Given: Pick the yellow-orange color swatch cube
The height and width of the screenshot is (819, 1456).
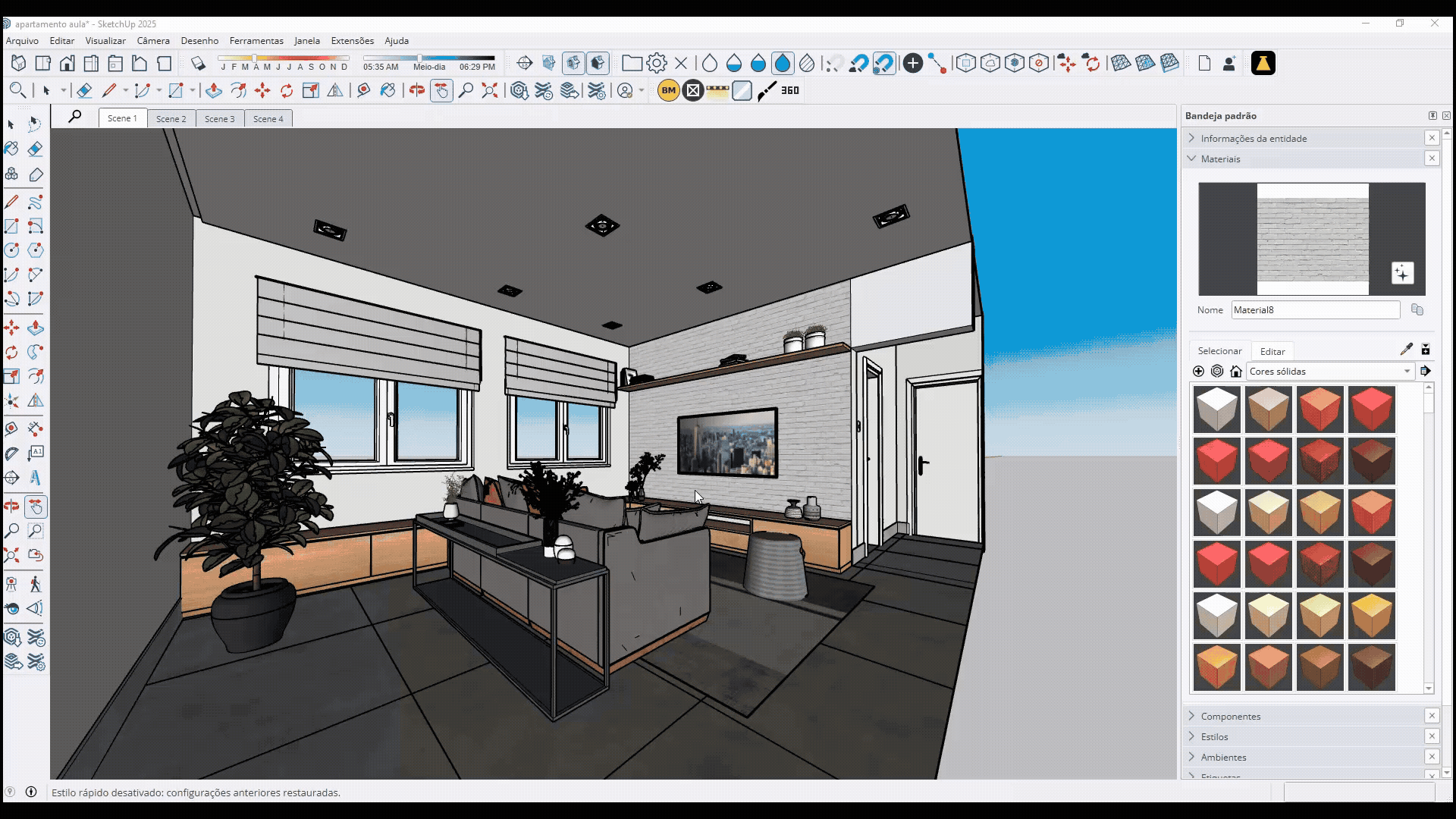Looking at the screenshot, I should (1371, 615).
